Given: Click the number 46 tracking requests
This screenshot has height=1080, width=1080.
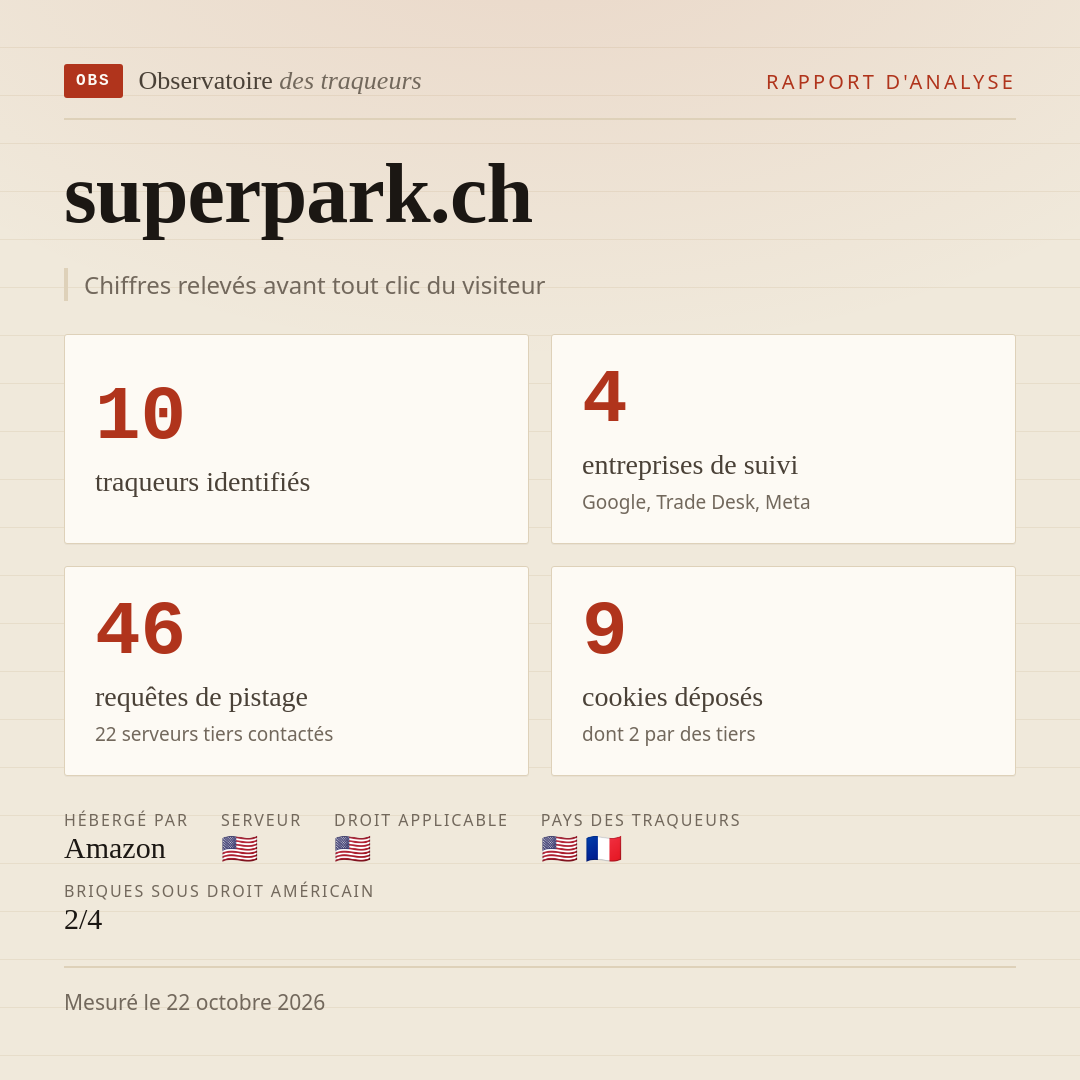Looking at the screenshot, I should pos(140,630).
